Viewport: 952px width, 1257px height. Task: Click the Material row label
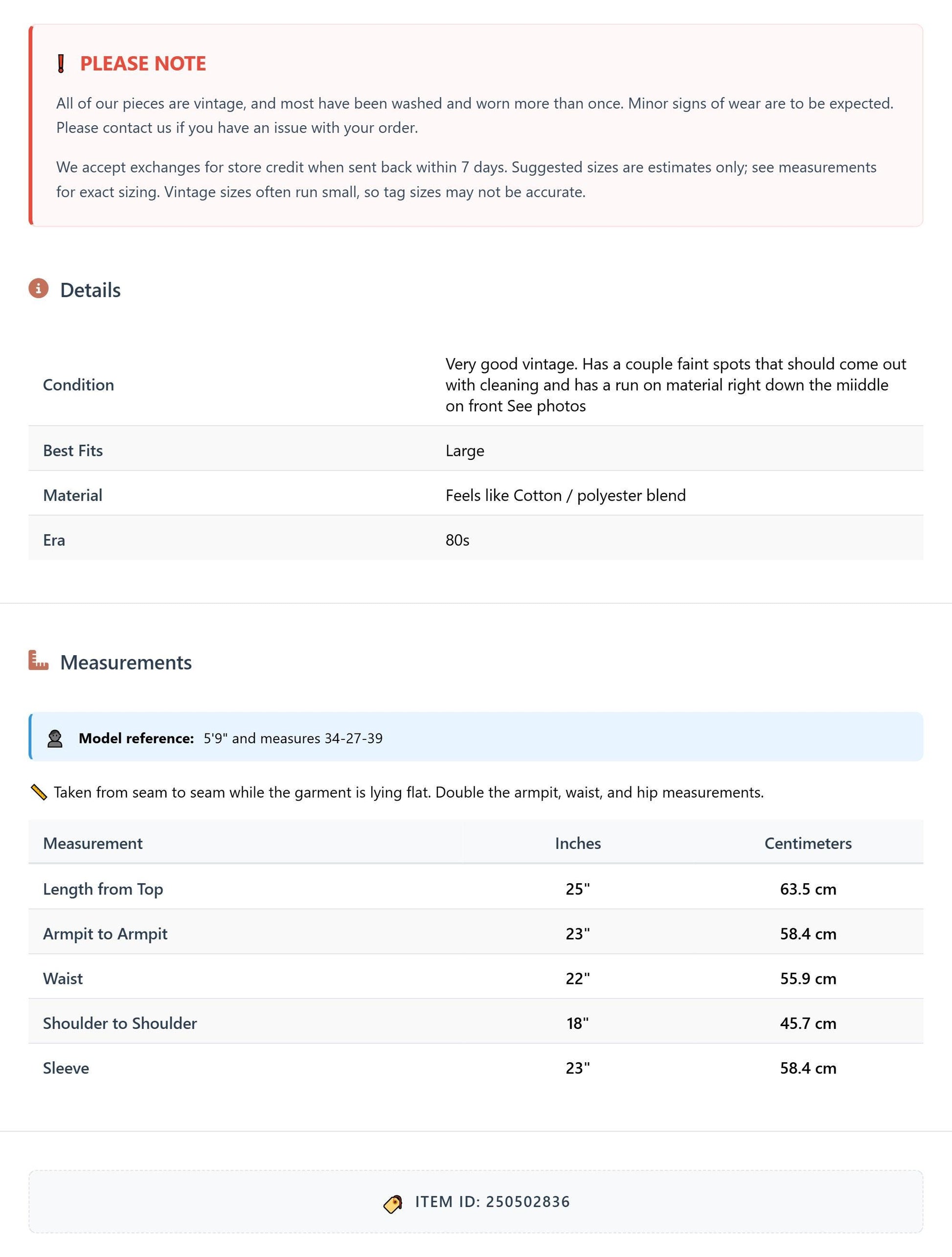tap(73, 495)
